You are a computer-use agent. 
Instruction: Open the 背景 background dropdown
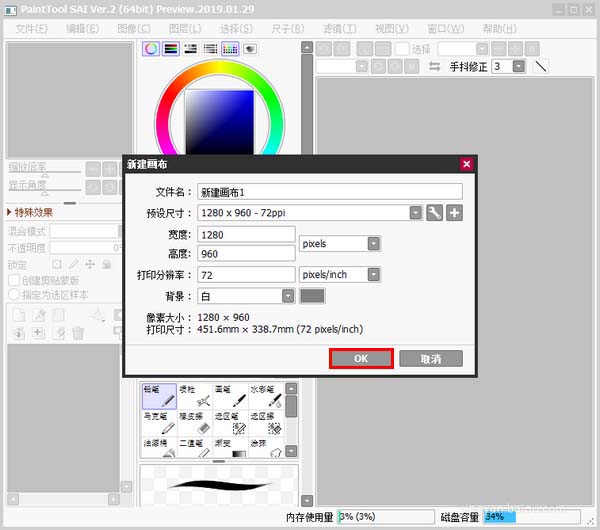tap(288, 296)
